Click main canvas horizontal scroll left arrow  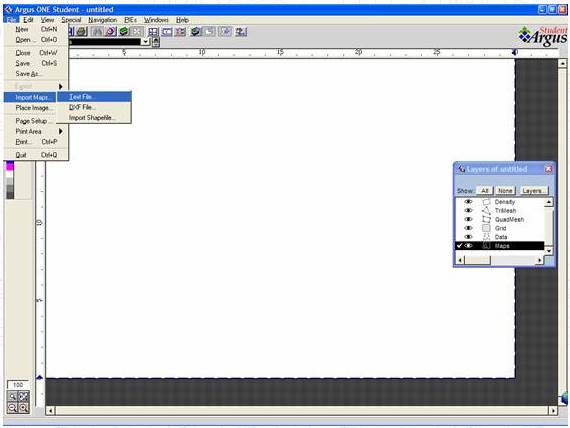tap(51, 411)
